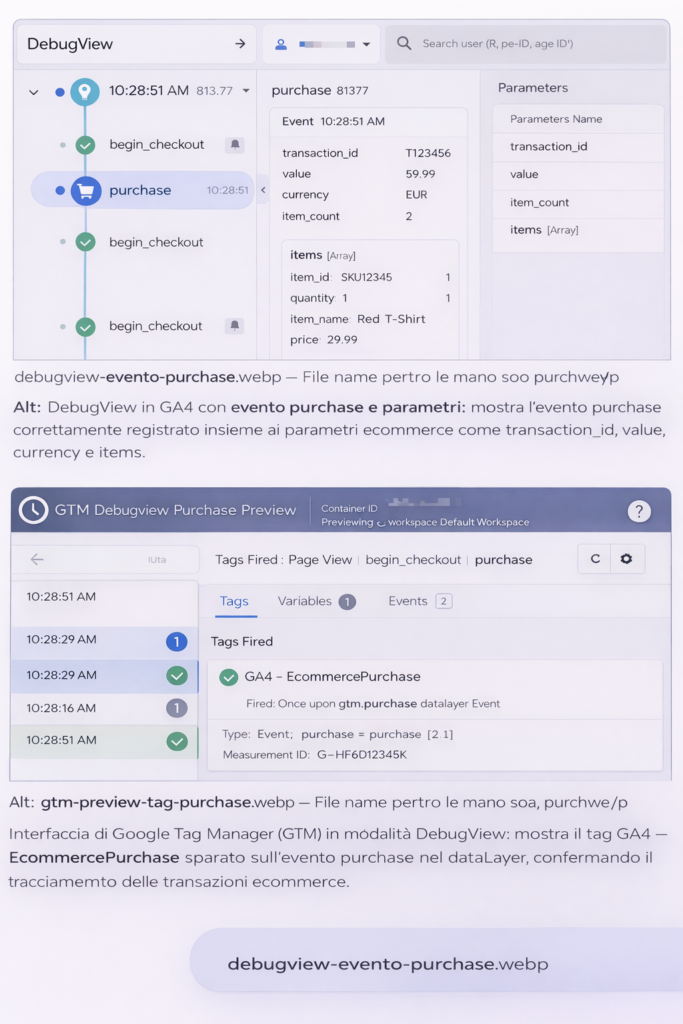Click the purchase shopping cart icon
Image resolution: width=683 pixels, height=1024 pixels.
coord(86,191)
